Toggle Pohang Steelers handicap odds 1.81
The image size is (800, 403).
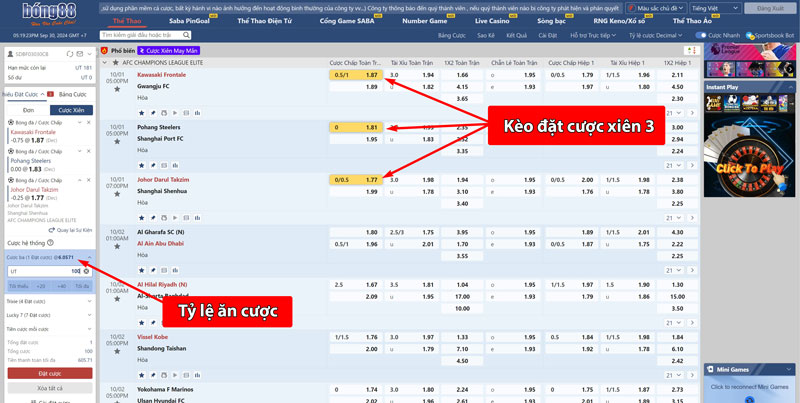(x=356, y=127)
